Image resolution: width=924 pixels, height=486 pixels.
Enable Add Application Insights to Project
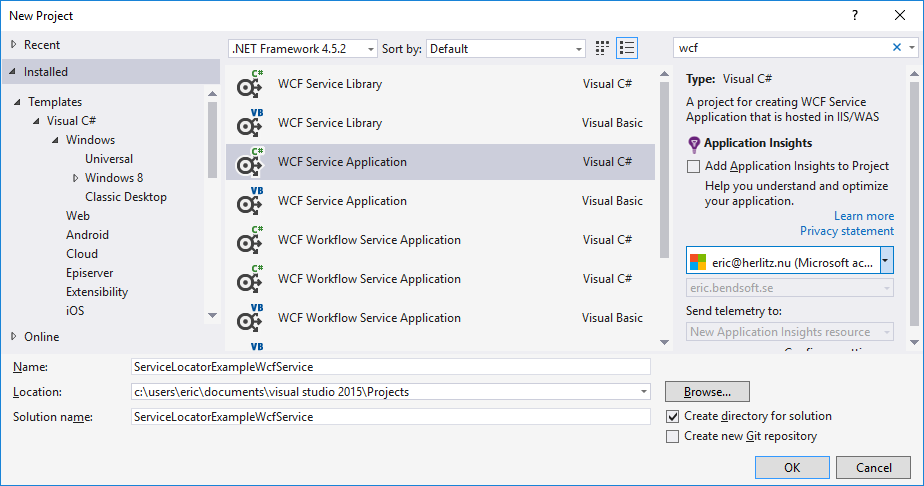[694, 167]
